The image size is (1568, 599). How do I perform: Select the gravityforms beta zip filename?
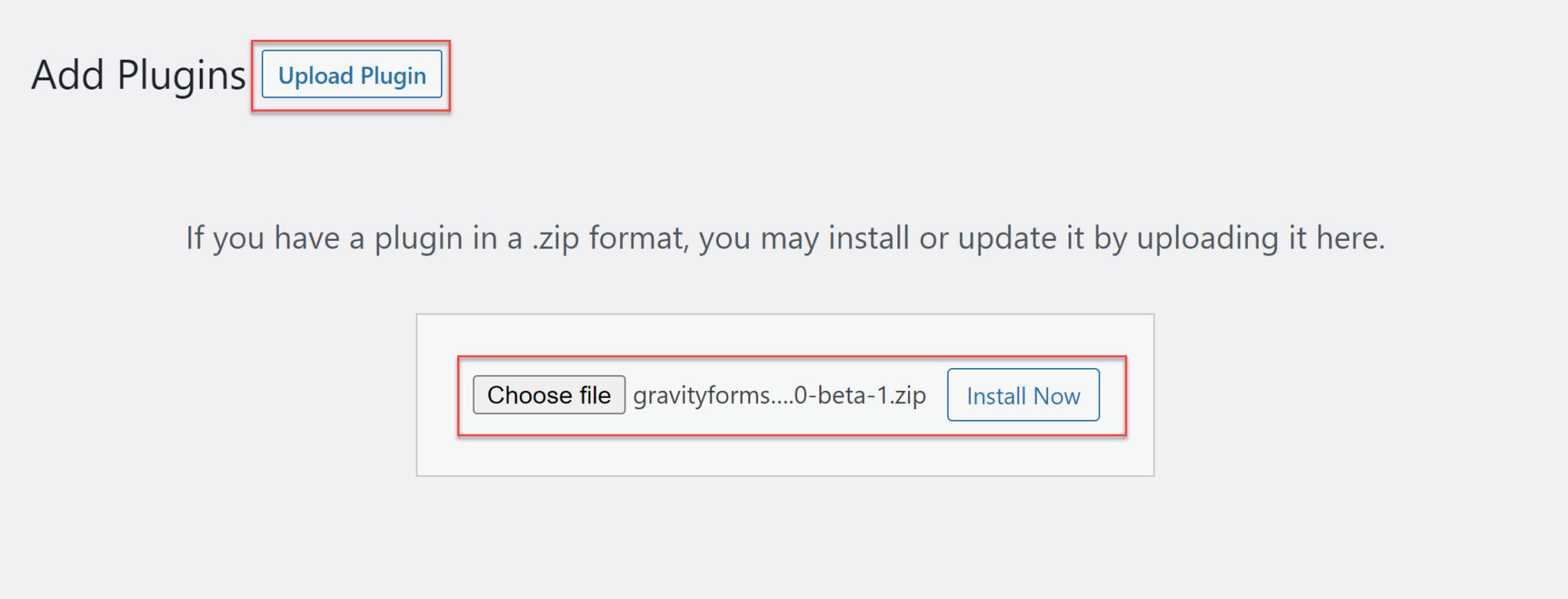point(777,396)
